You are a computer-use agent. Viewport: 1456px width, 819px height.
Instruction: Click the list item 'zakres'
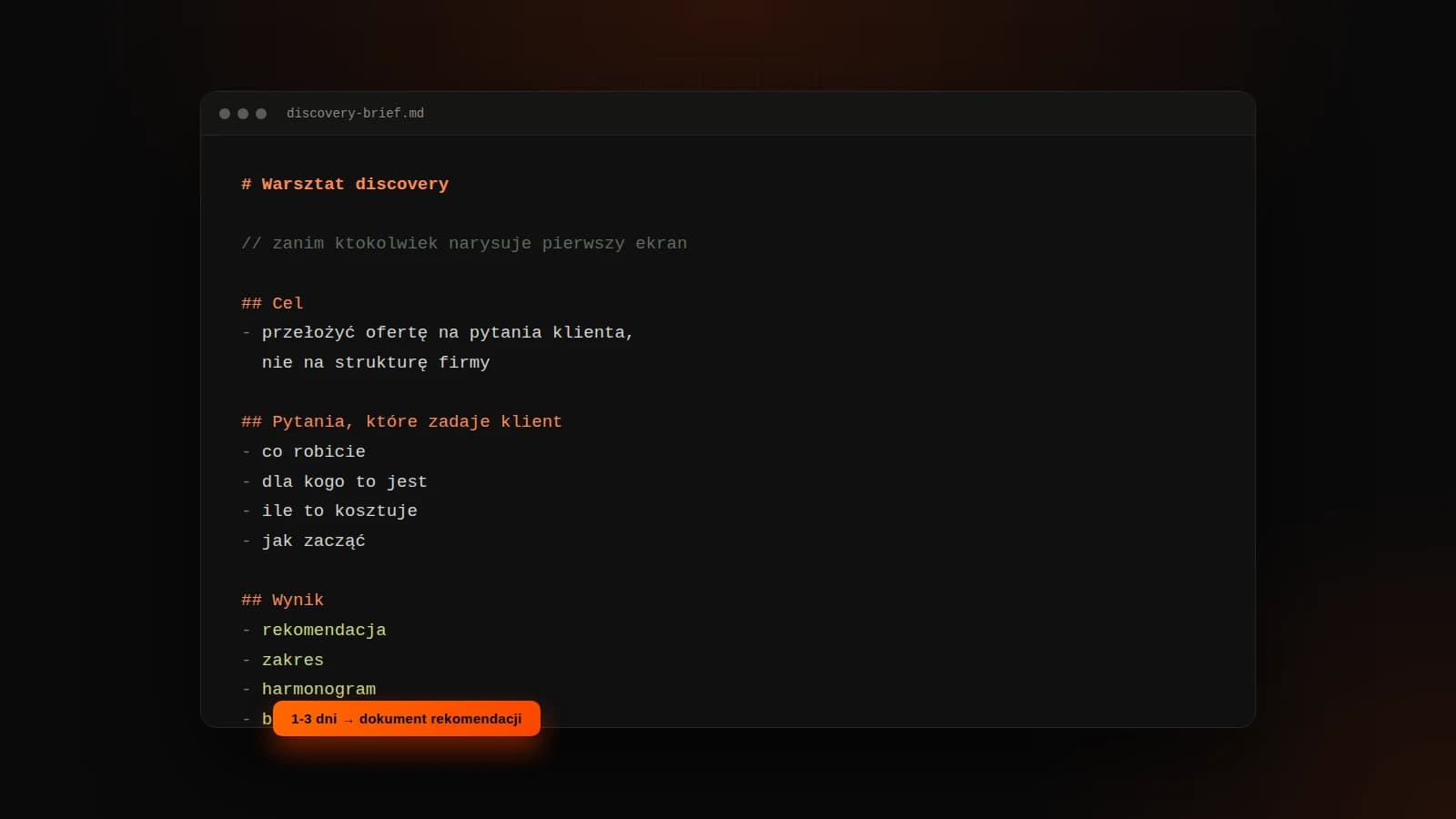click(293, 660)
